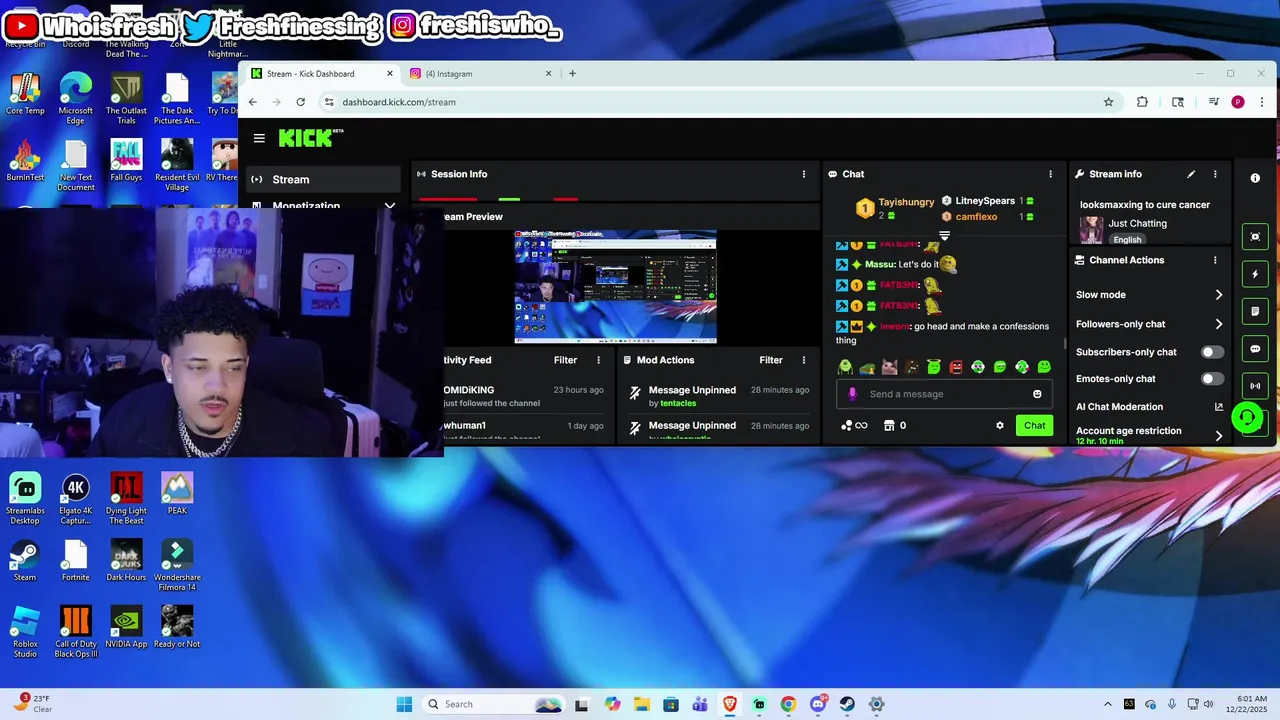Open Discord from the taskbar
This screenshot has width=1280, height=720.
(x=818, y=704)
